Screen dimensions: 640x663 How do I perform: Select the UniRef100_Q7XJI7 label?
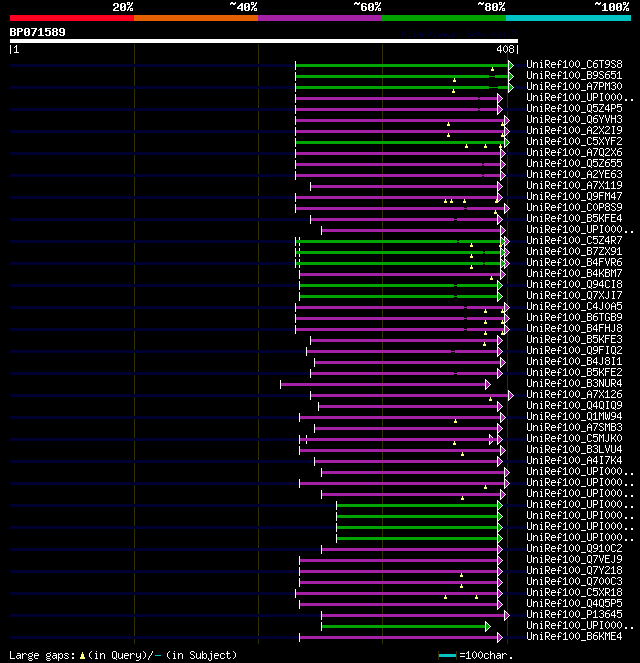(574, 295)
